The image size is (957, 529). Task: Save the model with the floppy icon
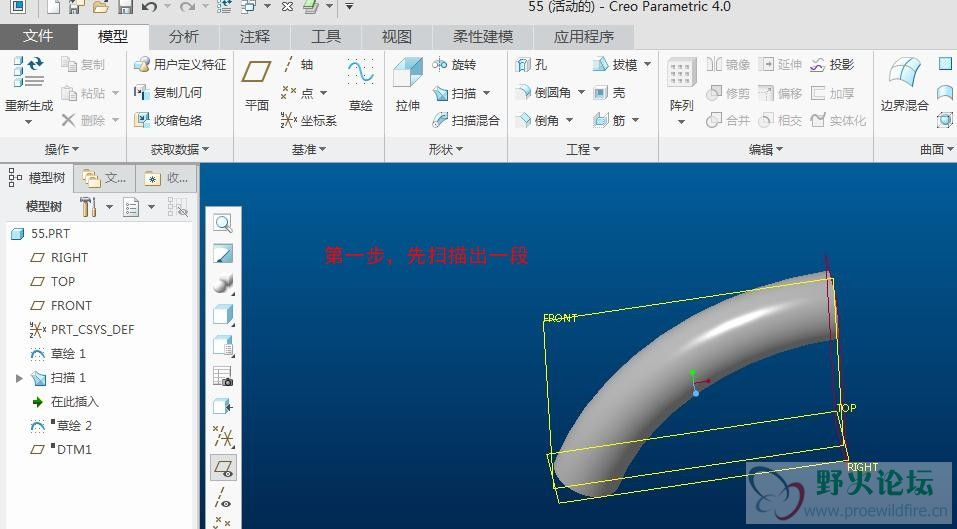click(x=125, y=7)
